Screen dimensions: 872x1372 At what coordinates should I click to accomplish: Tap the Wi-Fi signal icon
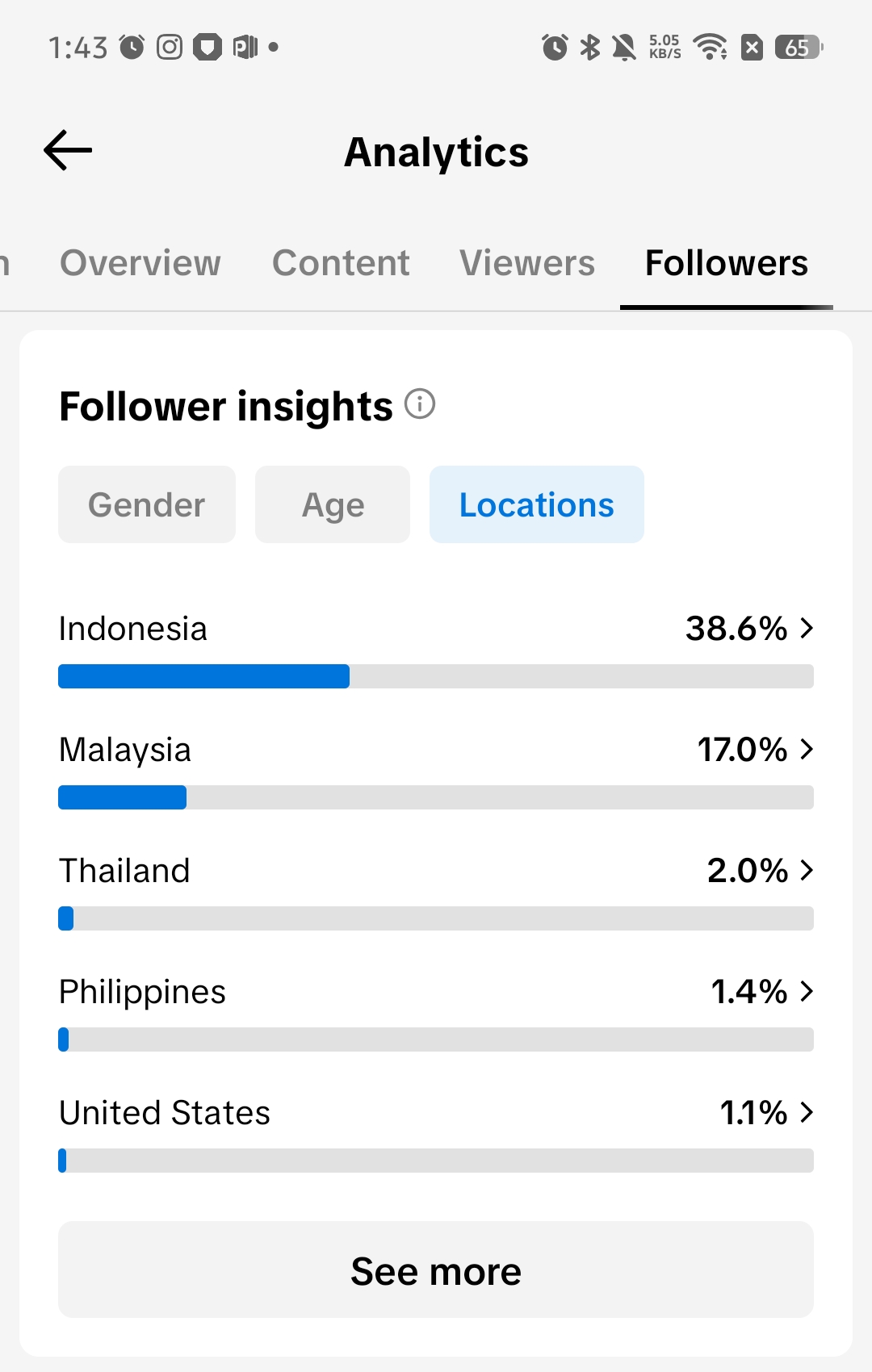tap(711, 47)
